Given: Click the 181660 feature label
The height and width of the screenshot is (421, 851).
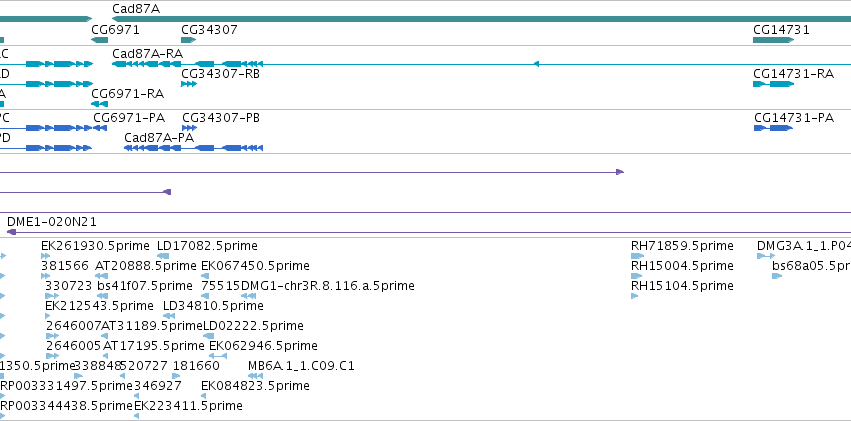Looking at the screenshot, I should 196,366.
